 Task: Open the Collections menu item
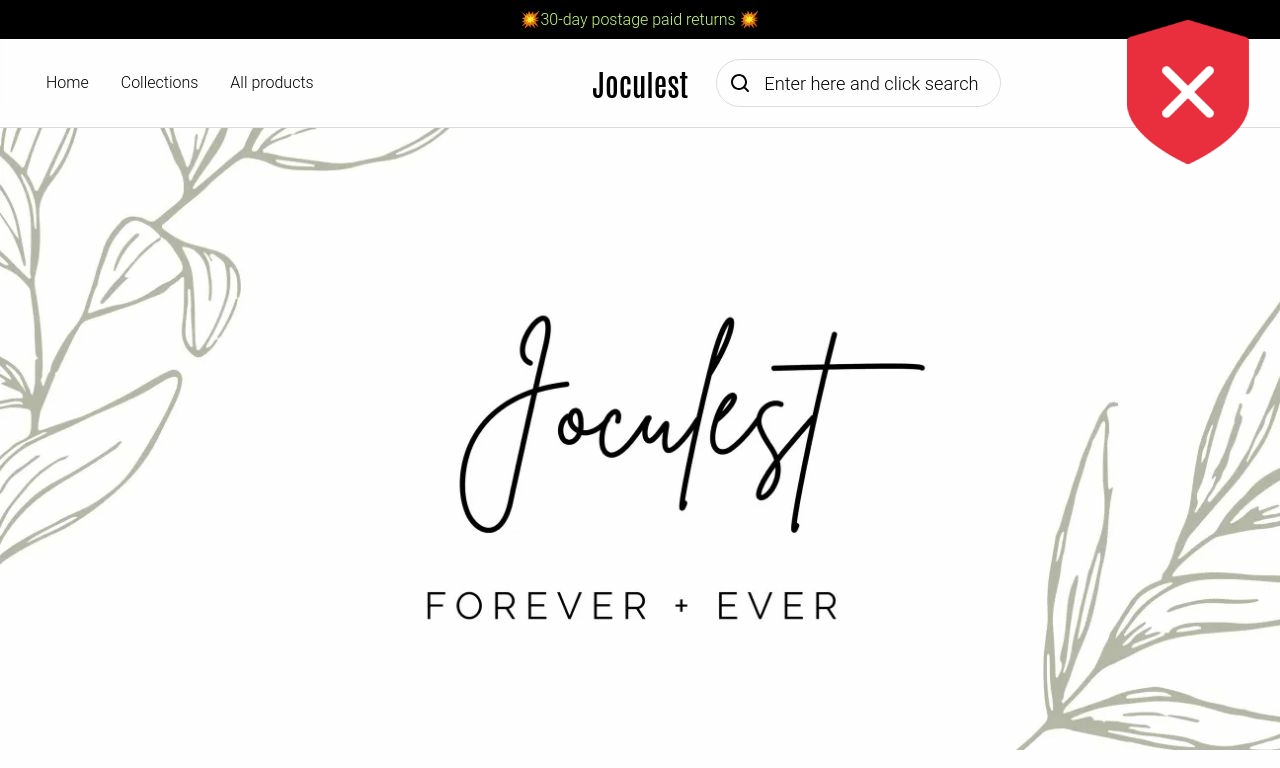coord(159,82)
